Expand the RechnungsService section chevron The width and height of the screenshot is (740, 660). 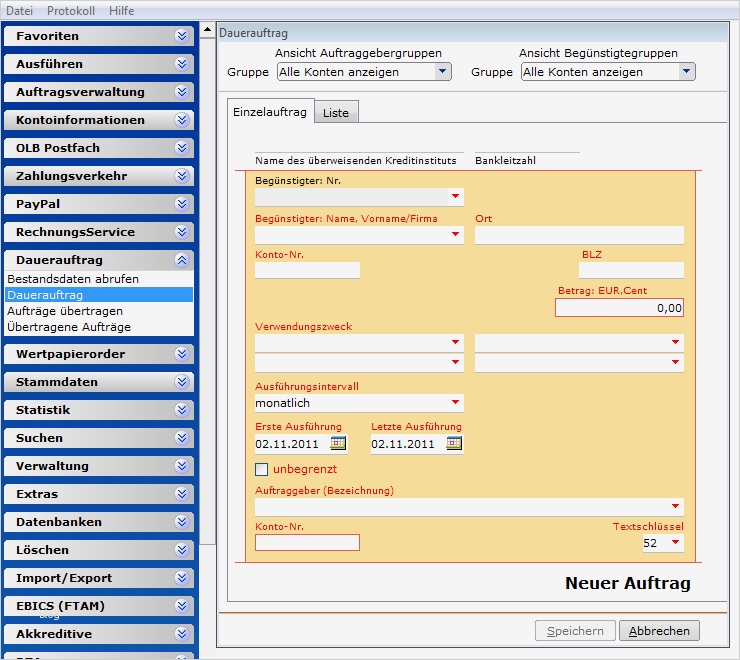tap(182, 232)
